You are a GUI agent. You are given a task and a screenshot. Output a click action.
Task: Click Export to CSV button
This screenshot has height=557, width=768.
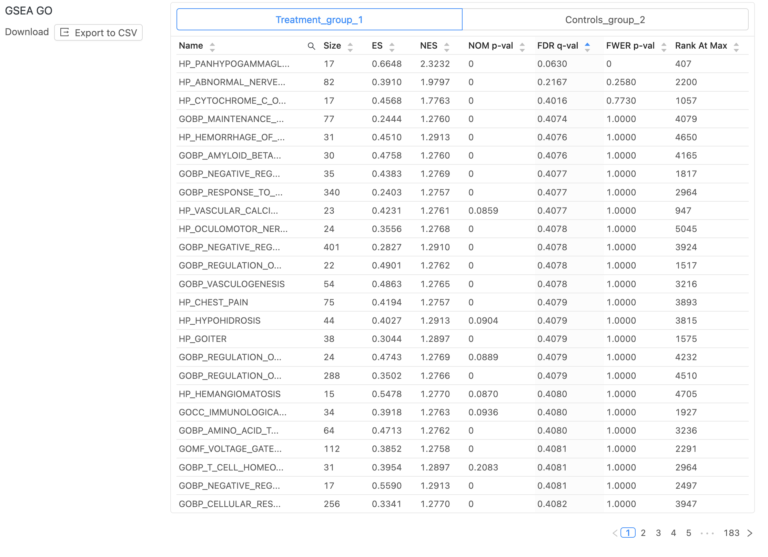click(x=98, y=33)
